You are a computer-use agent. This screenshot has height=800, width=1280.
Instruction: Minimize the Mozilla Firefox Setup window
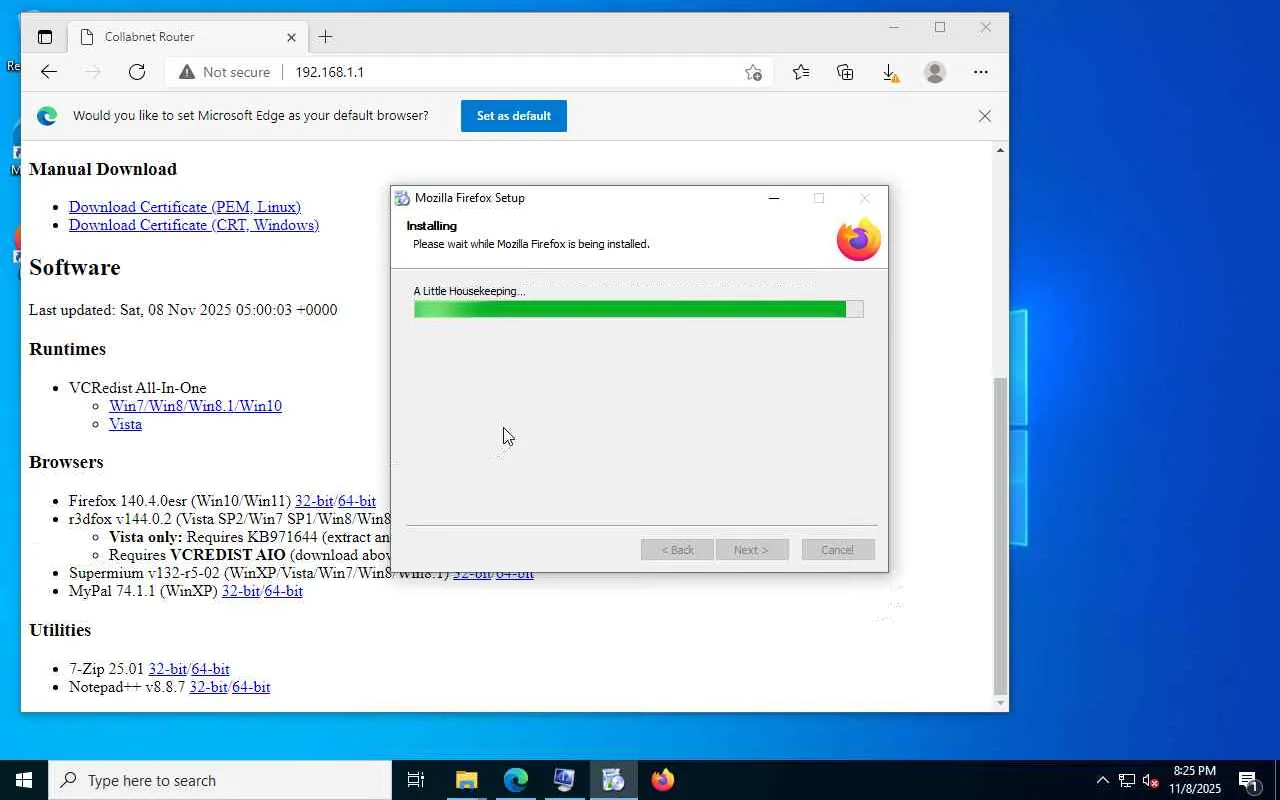pyautogui.click(x=773, y=198)
